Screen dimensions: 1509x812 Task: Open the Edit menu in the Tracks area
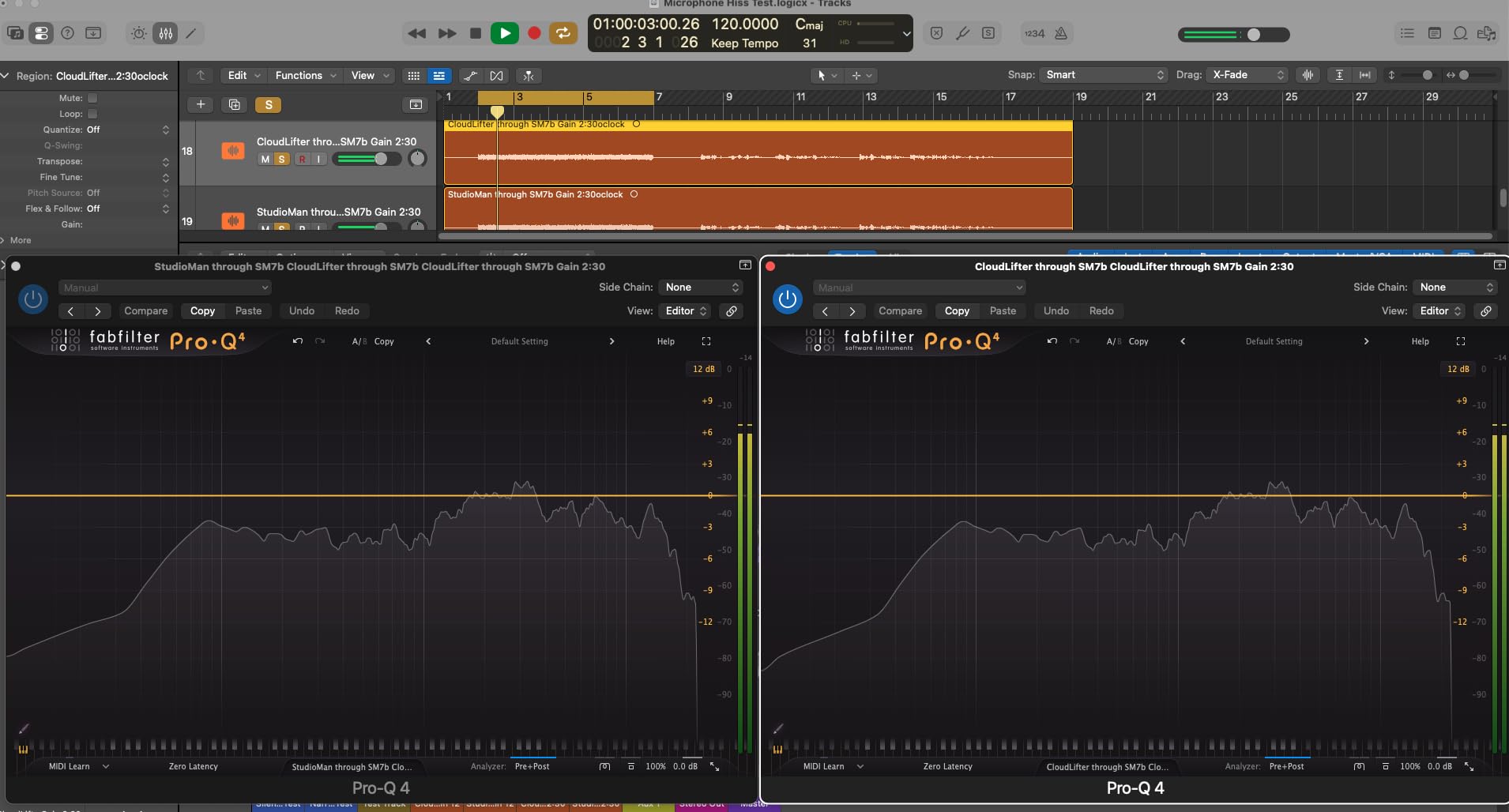(x=243, y=75)
